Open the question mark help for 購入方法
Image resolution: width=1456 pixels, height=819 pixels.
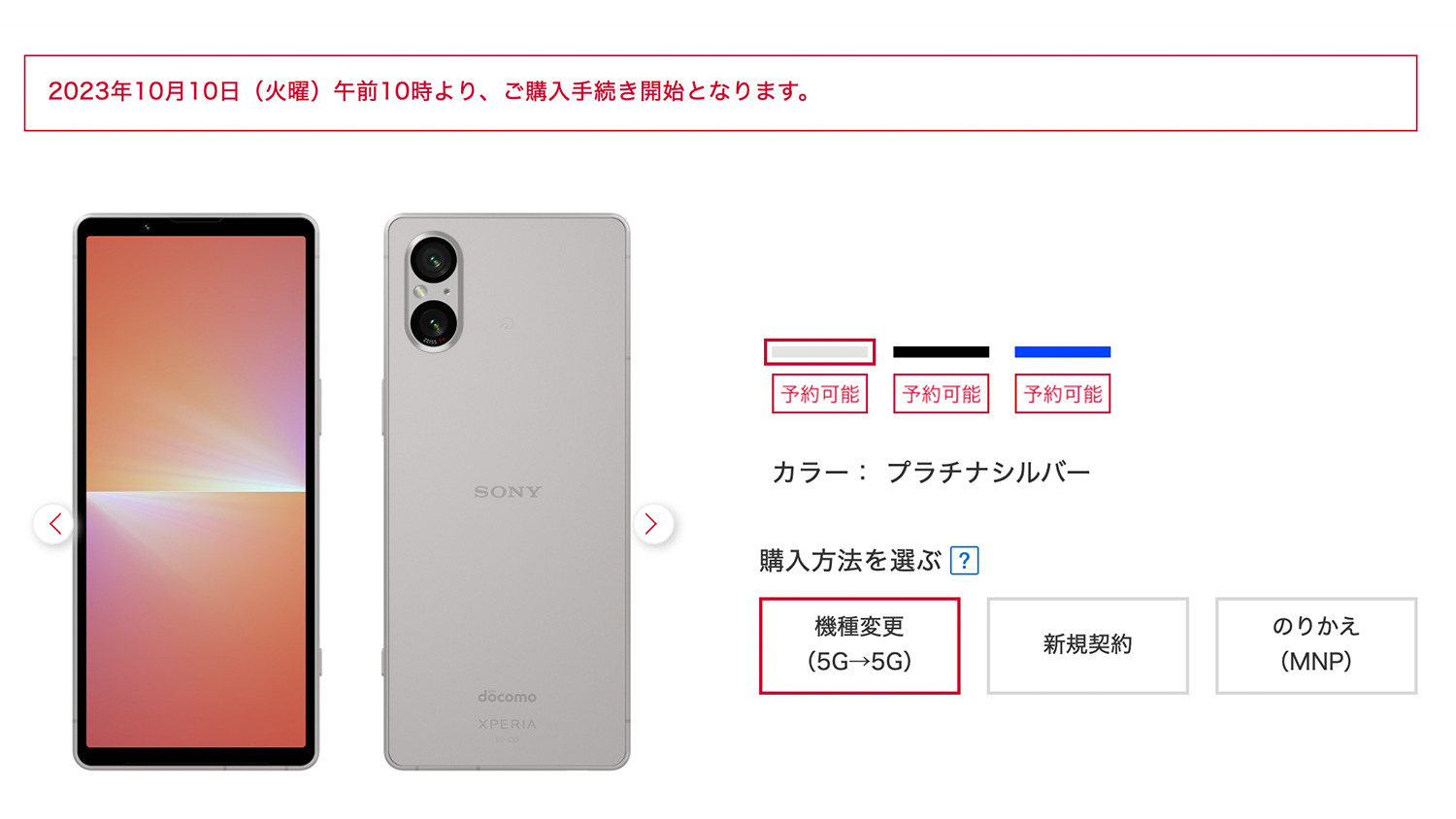point(964,561)
